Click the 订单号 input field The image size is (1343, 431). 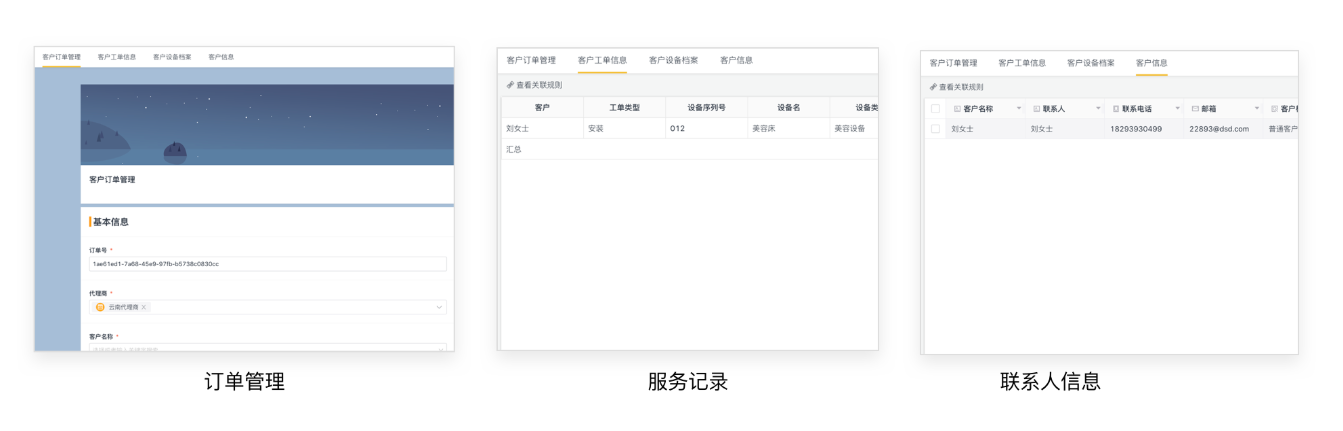click(x=268, y=264)
